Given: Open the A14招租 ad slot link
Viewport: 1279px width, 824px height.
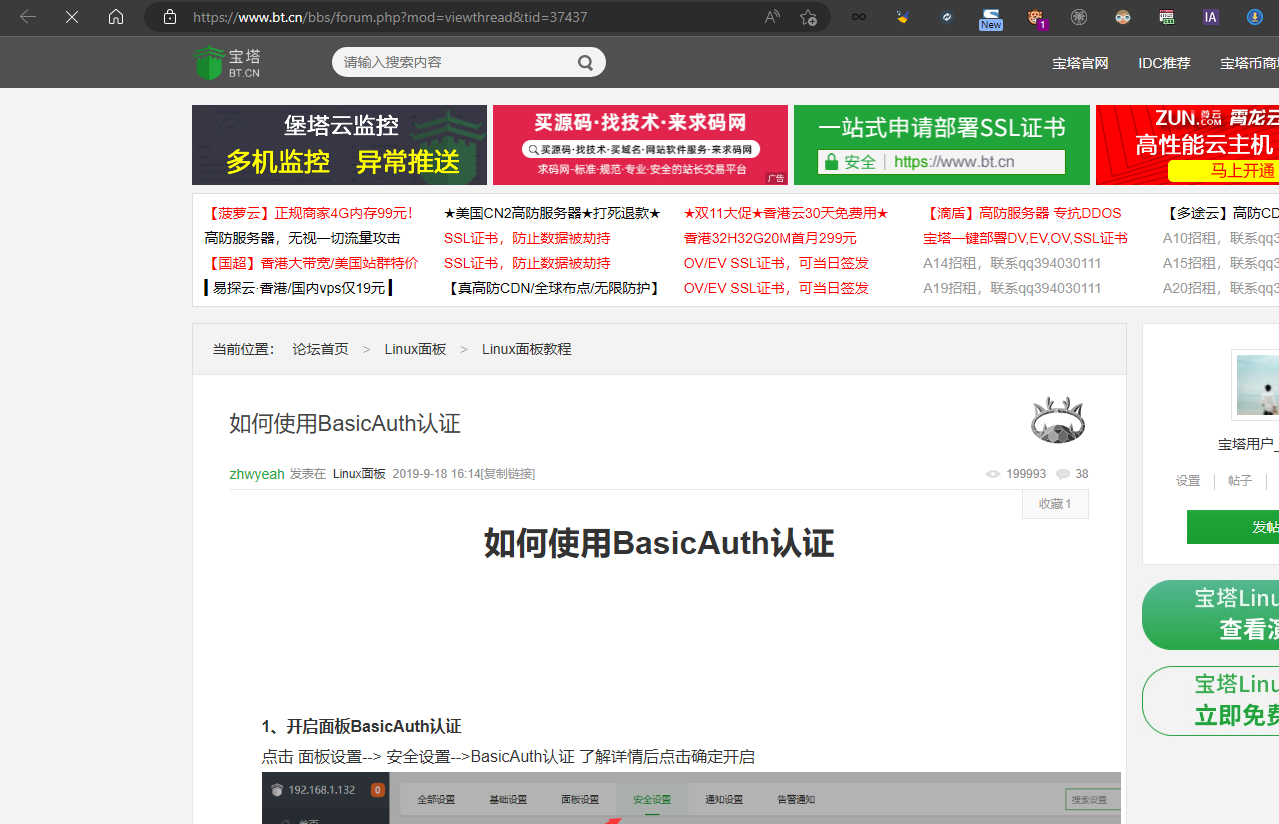Looking at the screenshot, I should coord(1012,263).
